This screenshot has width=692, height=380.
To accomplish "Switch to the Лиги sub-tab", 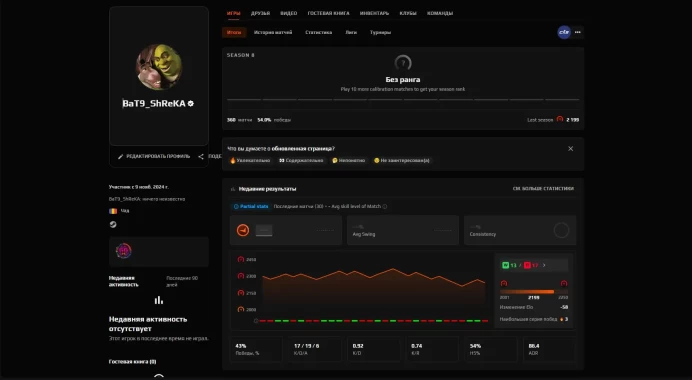I will click(351, 32).
